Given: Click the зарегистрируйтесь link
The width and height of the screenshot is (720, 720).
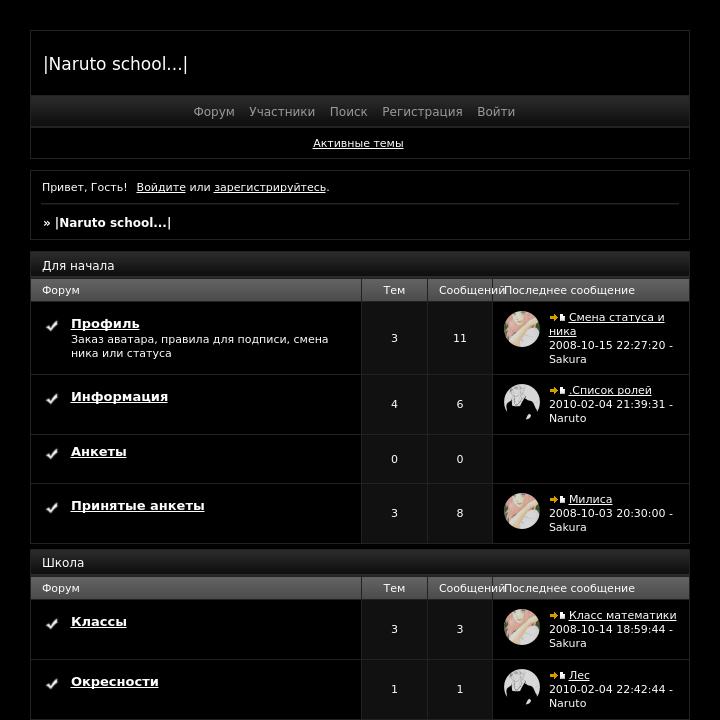Looking at the screenshot, I should [x=270, y=187].
